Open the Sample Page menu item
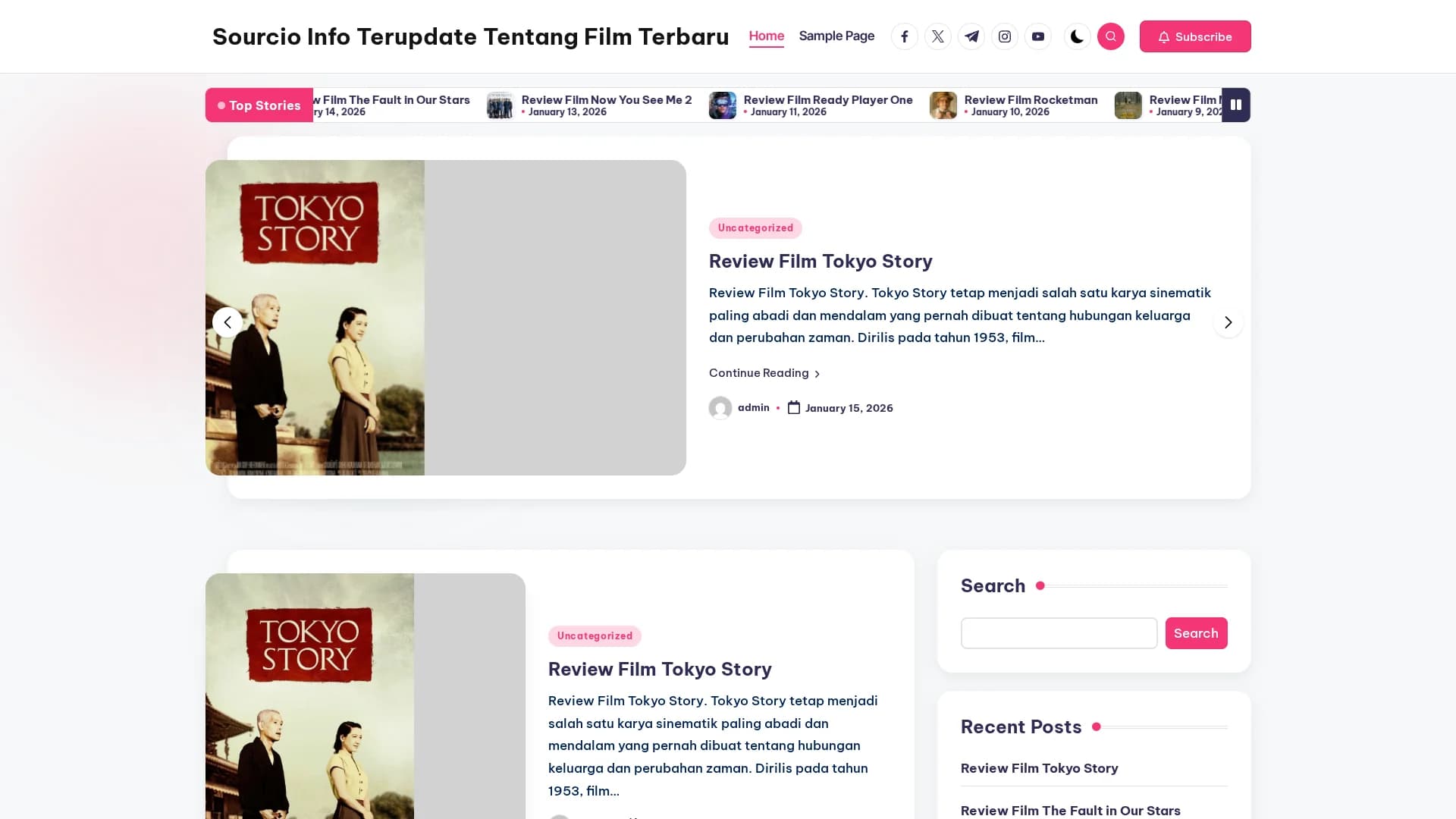 click(x=836, y=36)
